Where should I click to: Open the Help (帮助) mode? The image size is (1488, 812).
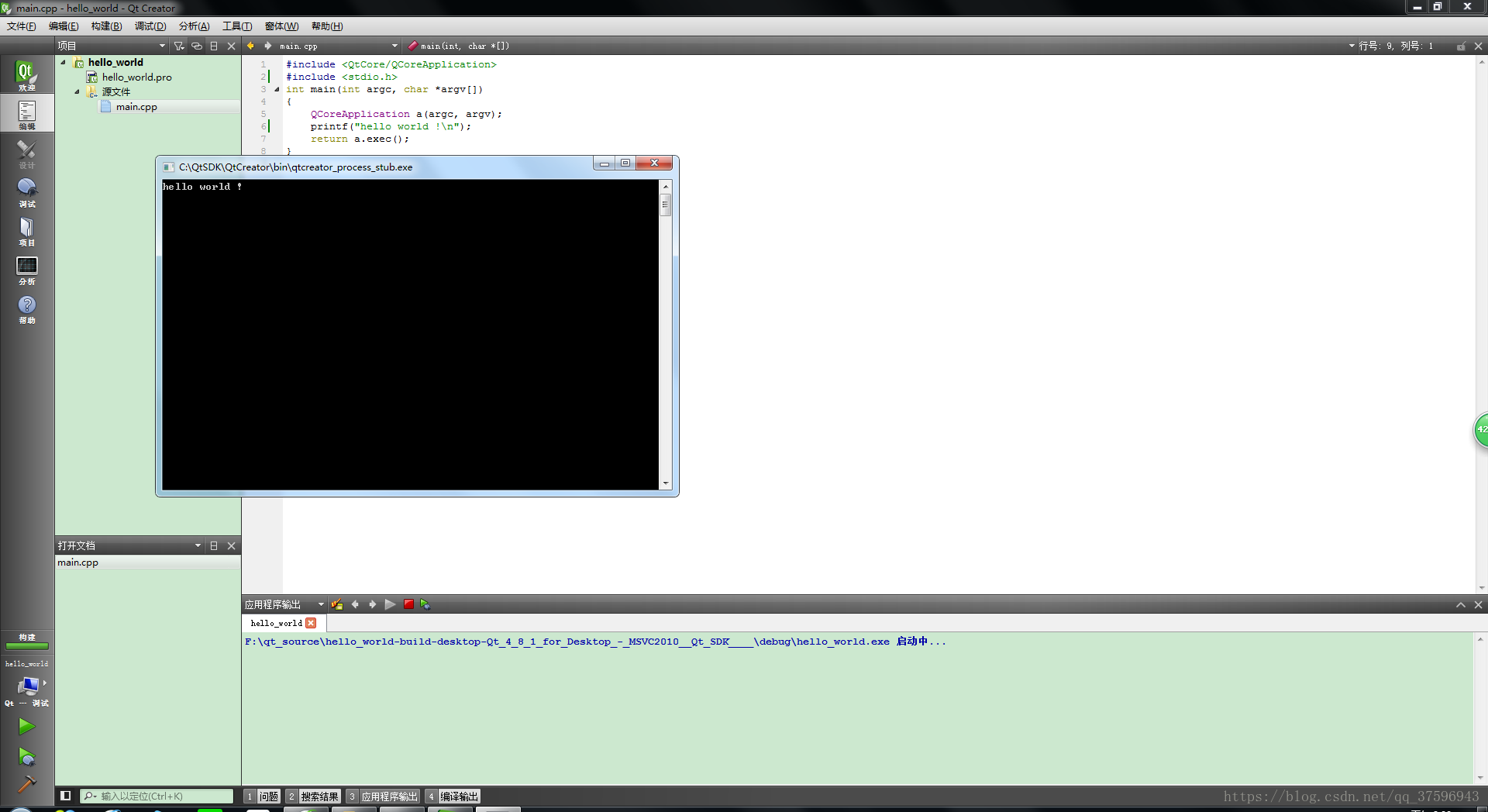(x=26, y=308)
